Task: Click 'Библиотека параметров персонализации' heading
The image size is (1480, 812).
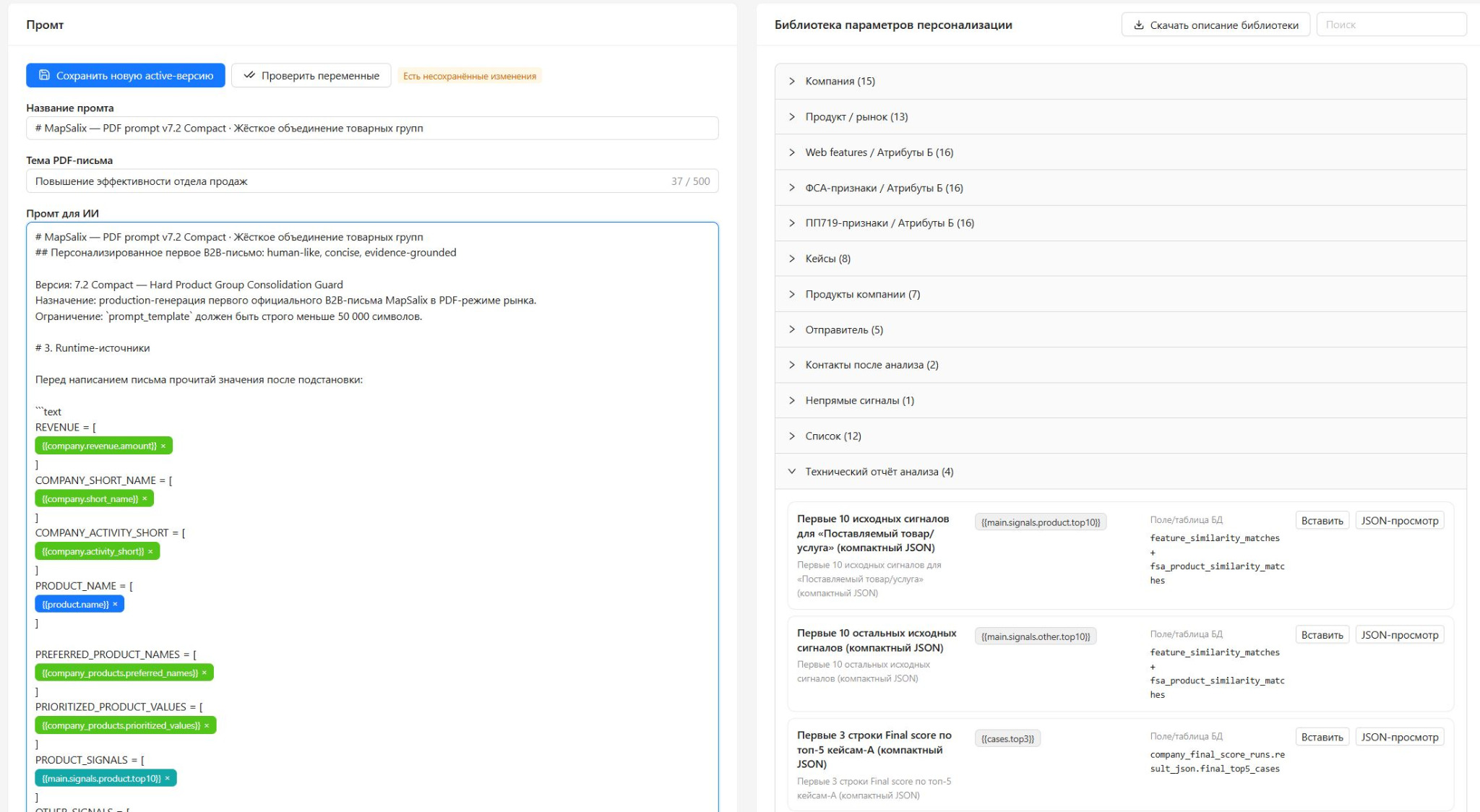Action: pyautogui.click(x=893, y=25)
